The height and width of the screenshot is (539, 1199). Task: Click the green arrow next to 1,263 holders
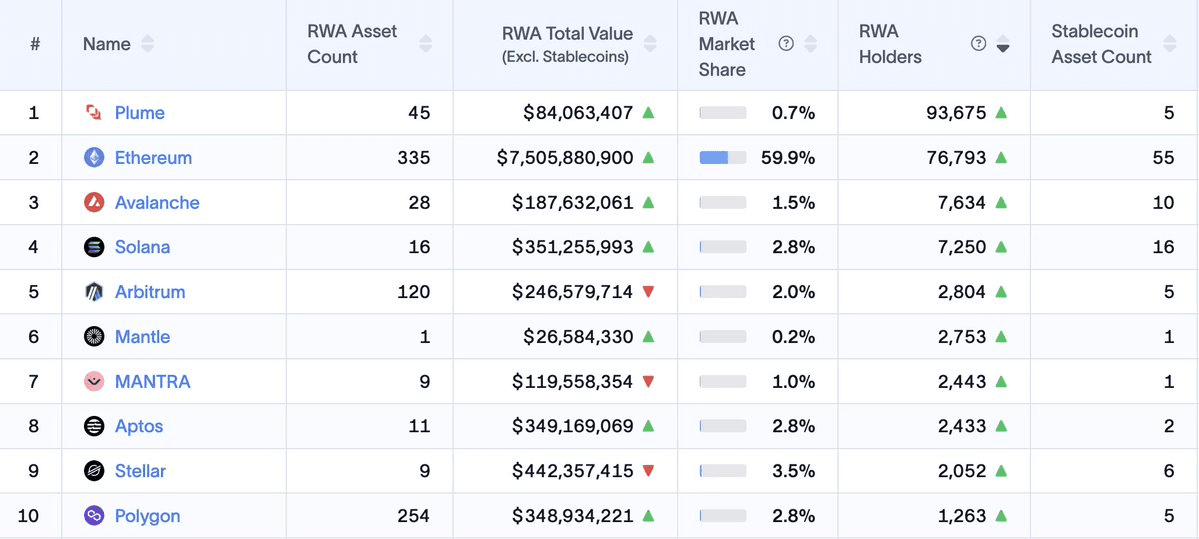1001,516
